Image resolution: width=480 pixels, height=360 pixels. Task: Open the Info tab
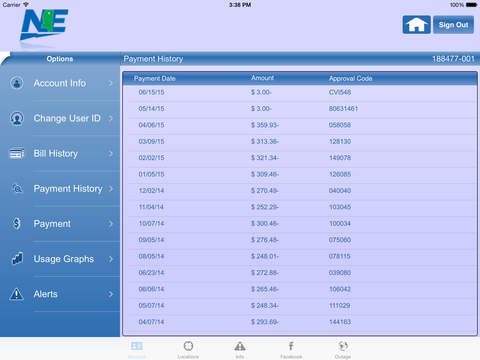[x=240, y=350]
